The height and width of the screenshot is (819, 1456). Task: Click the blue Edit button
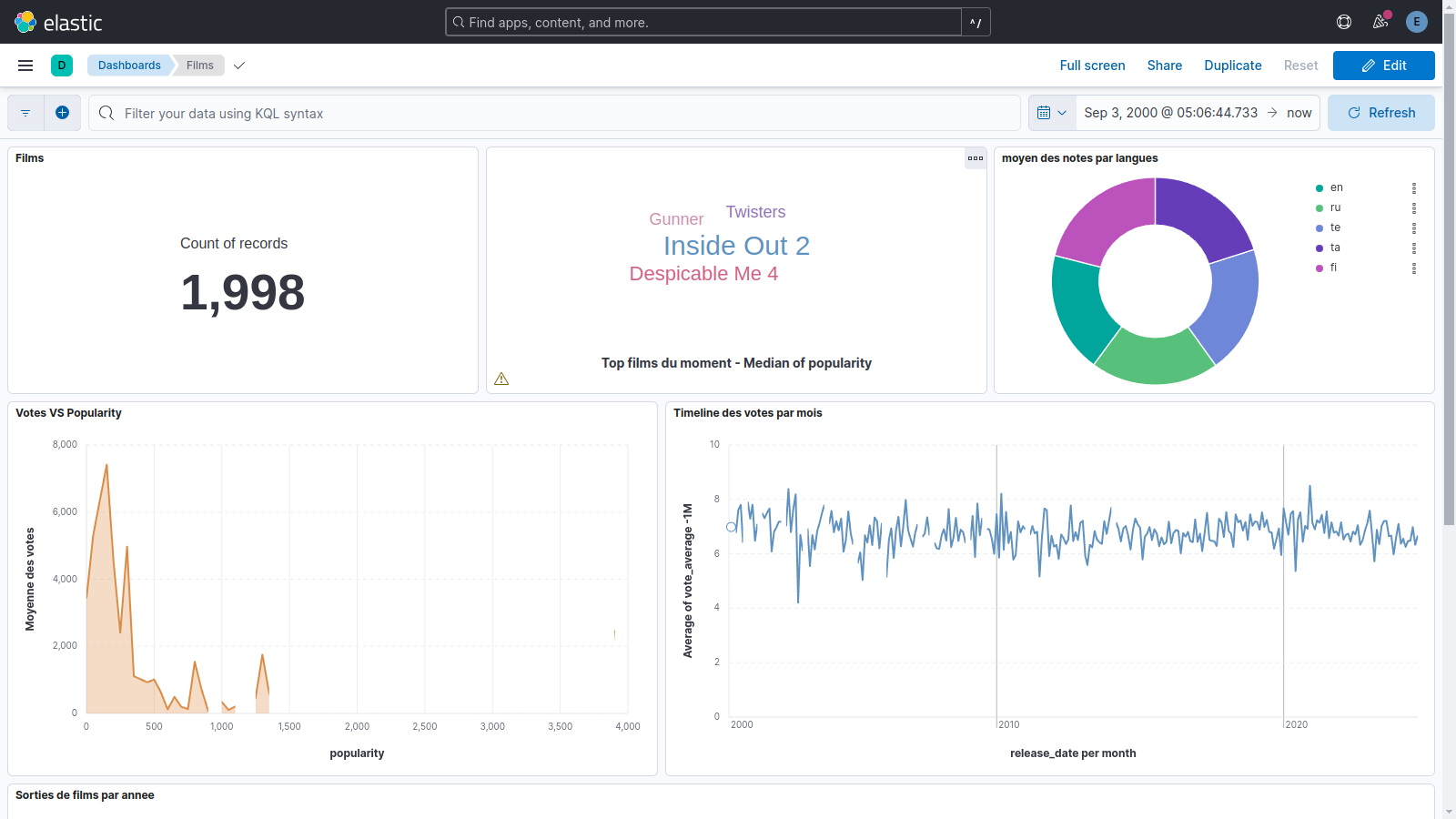coord(1383,66)
